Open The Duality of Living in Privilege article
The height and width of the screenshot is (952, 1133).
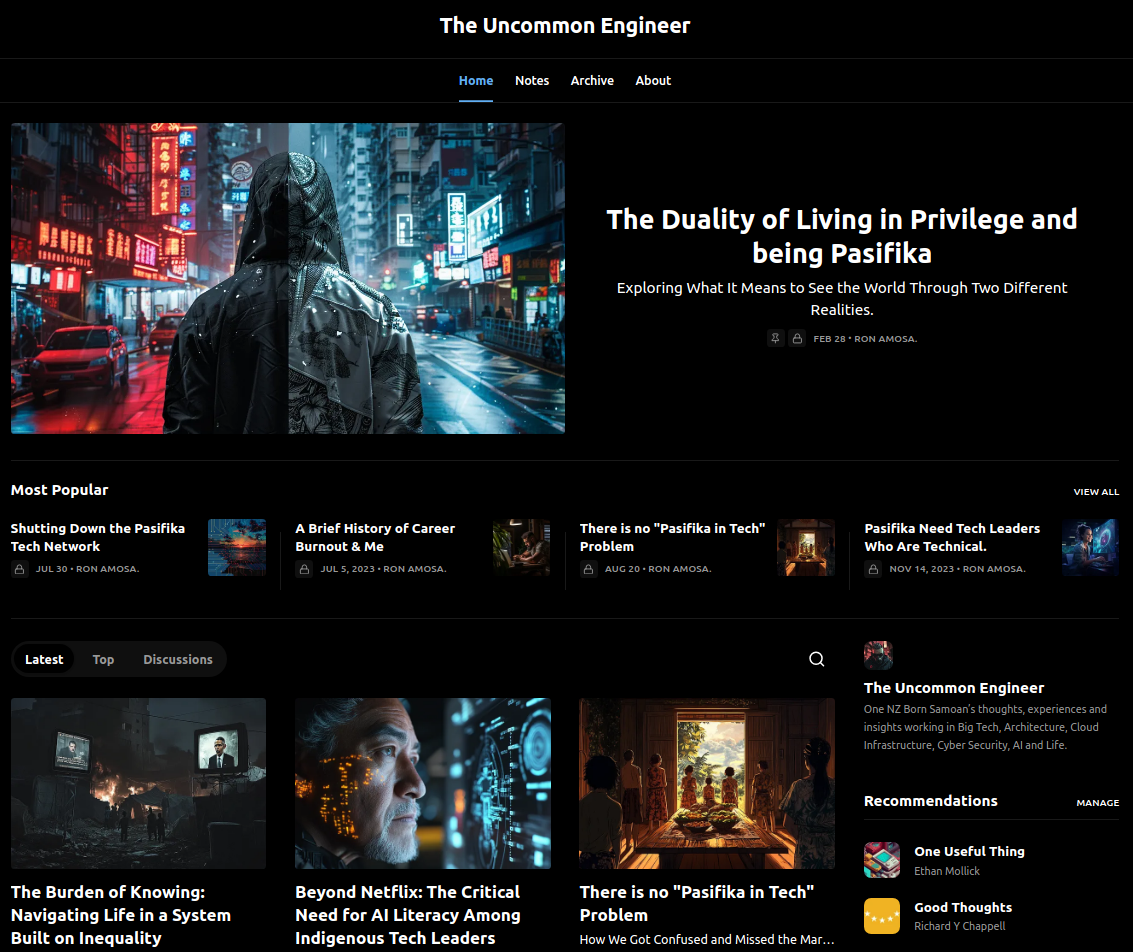tap(842, 236)
